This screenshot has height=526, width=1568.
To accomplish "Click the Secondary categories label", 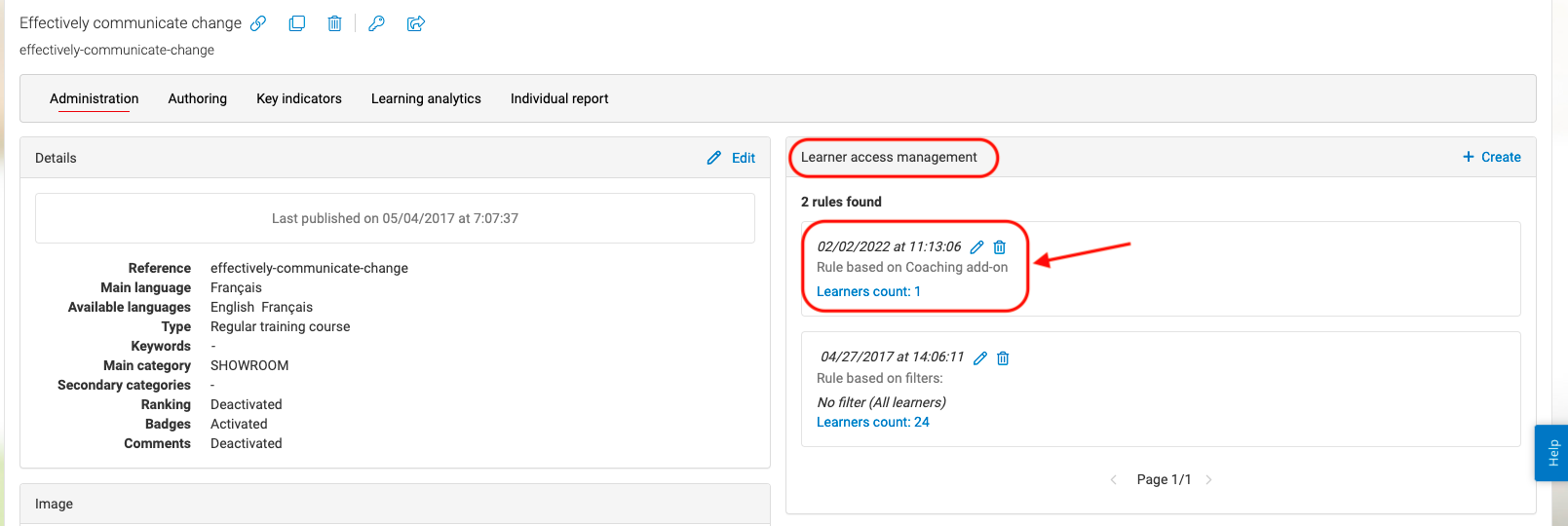I will 124,385.
